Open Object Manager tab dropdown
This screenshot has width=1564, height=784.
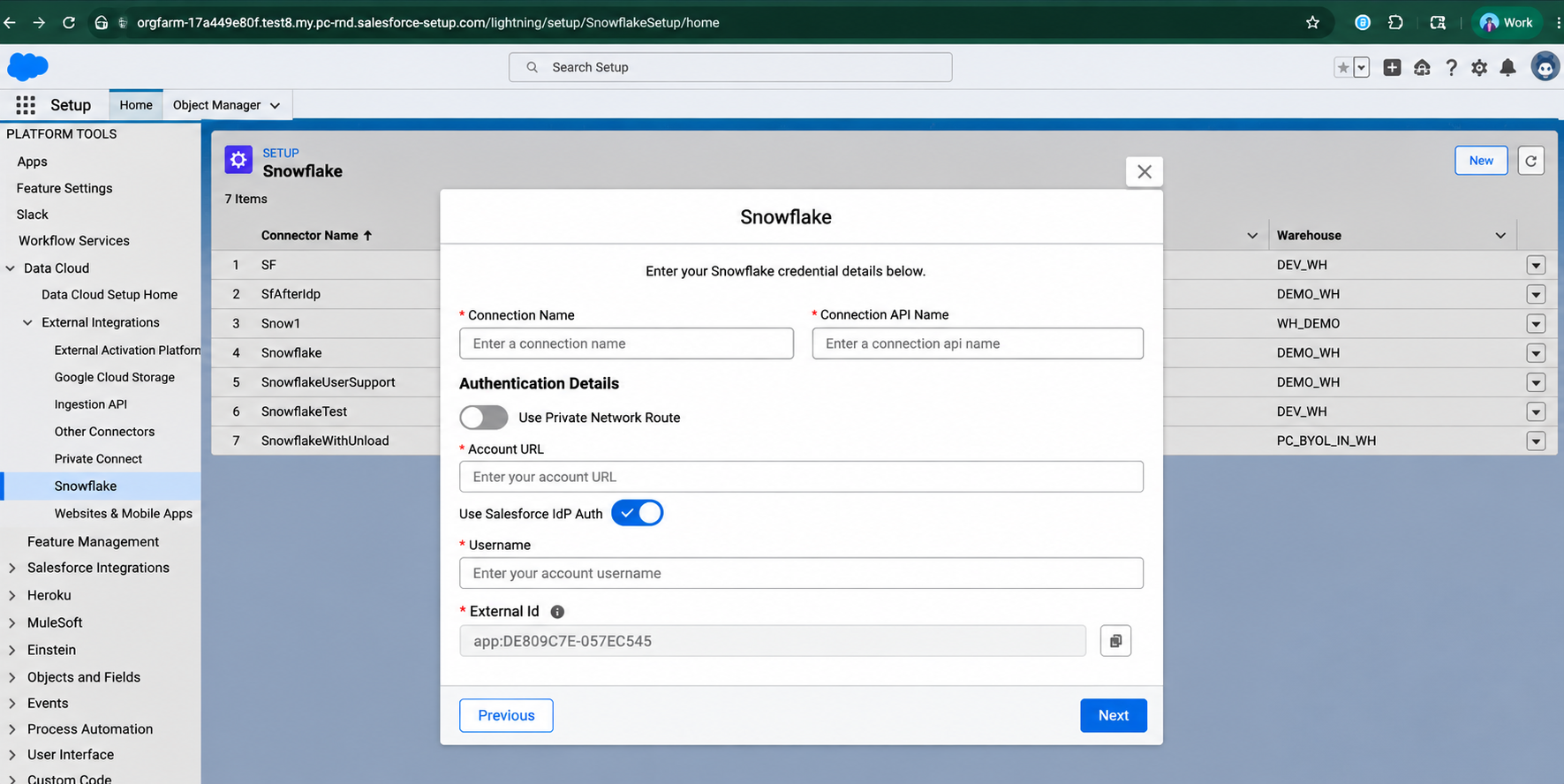click(275, 106)
